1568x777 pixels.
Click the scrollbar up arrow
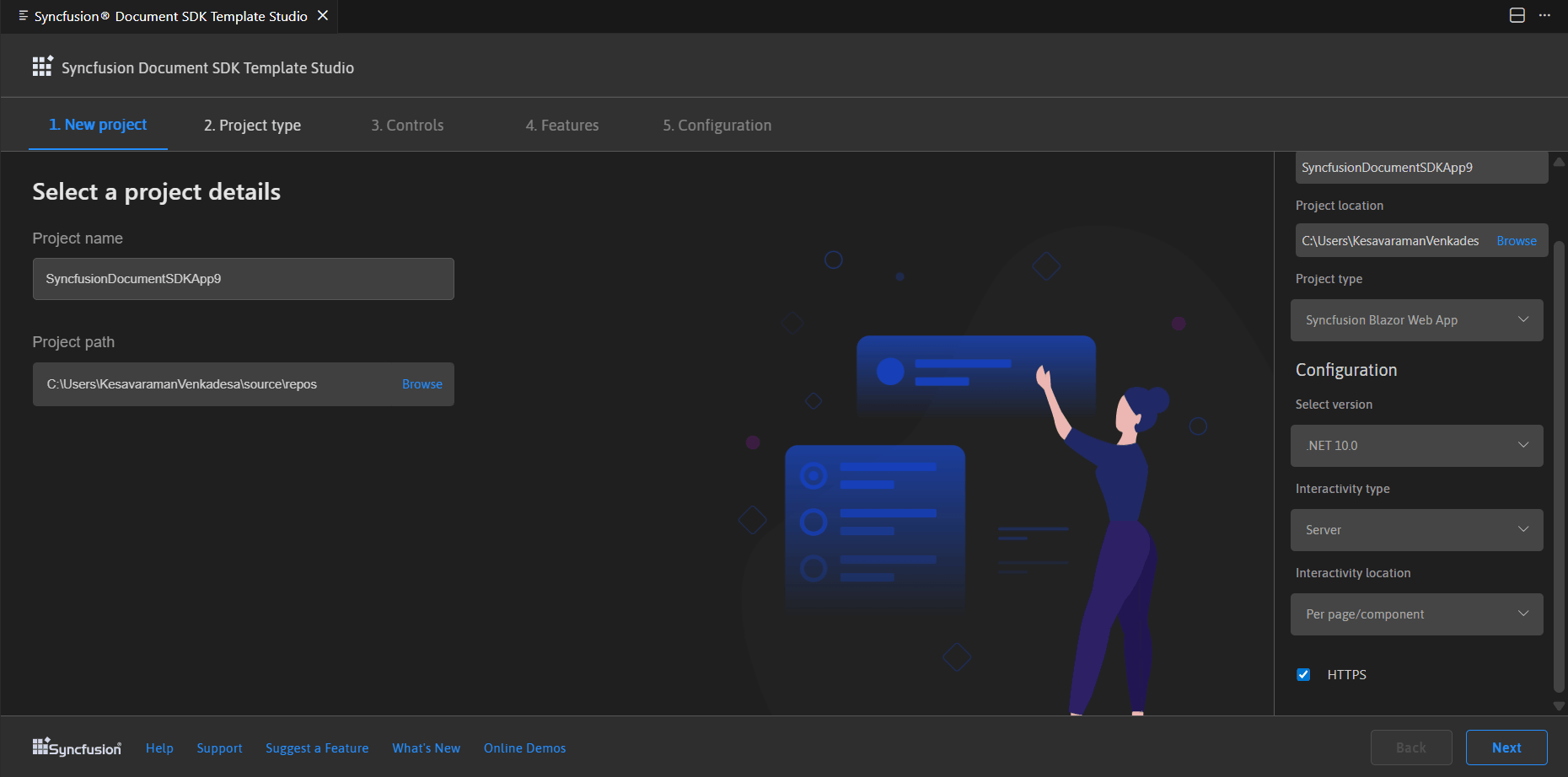tap(1559, 162)
